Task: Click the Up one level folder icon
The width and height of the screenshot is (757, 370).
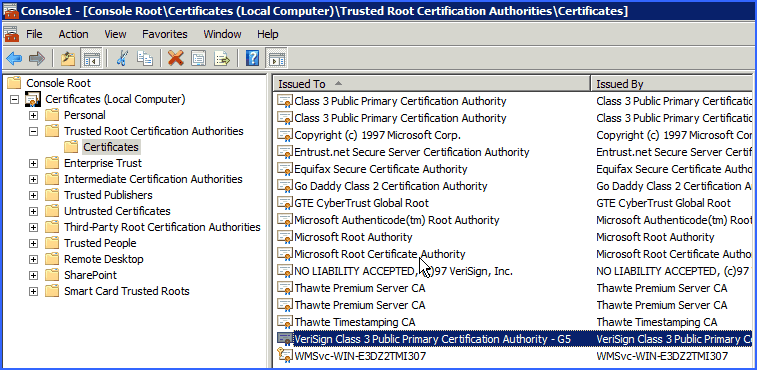Action: point(68,59)
